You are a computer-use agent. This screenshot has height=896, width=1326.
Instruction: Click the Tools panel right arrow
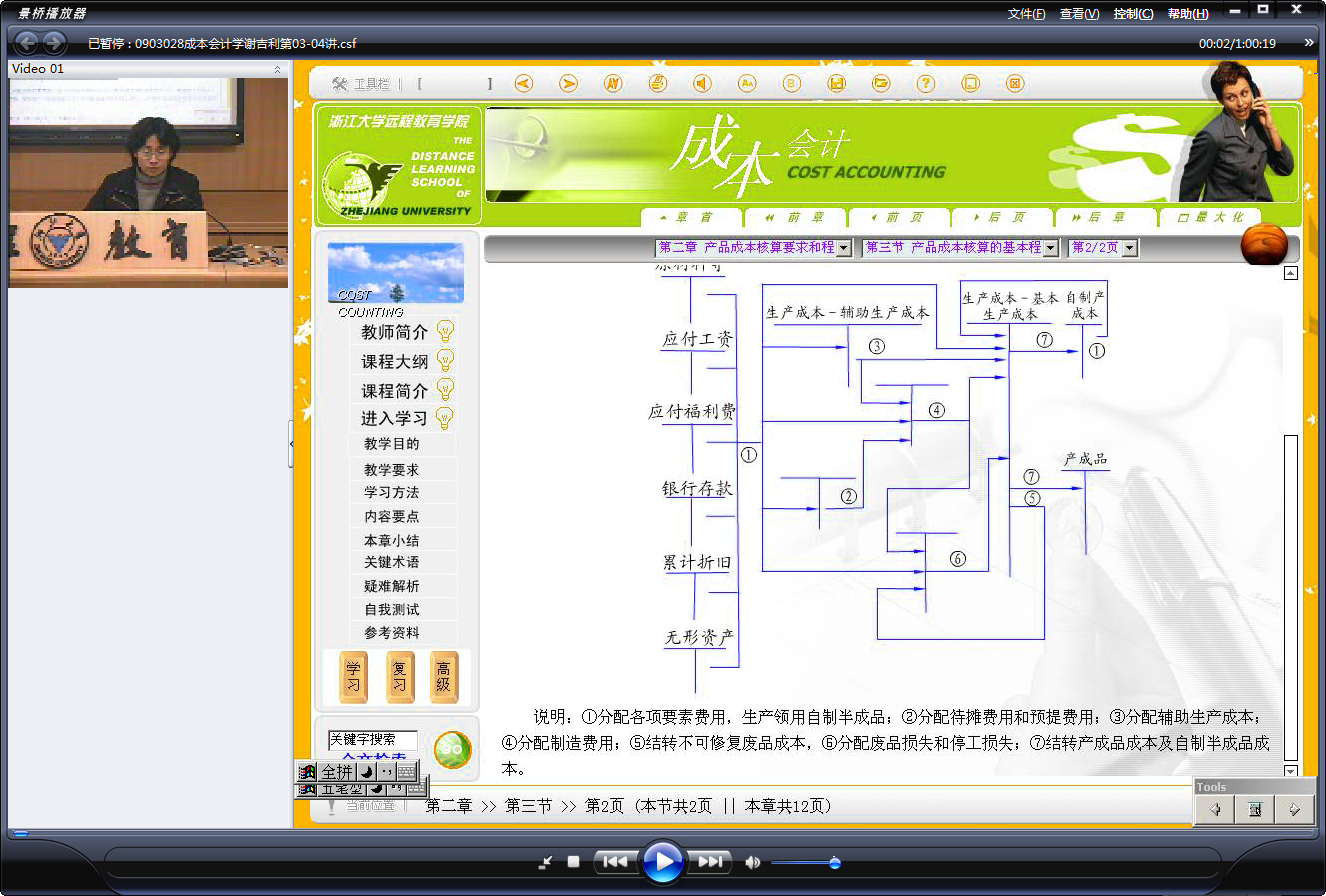coord(1294,810)
